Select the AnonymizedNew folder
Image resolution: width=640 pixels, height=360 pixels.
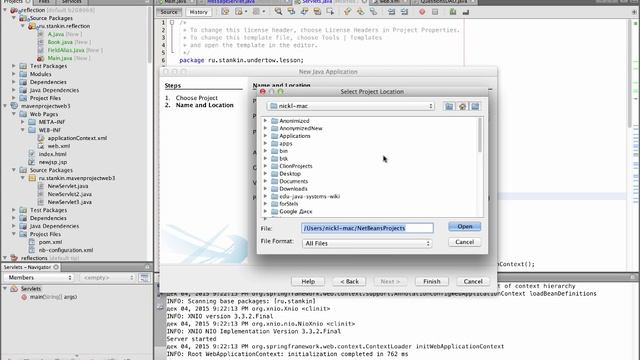[x=301, y=128]
